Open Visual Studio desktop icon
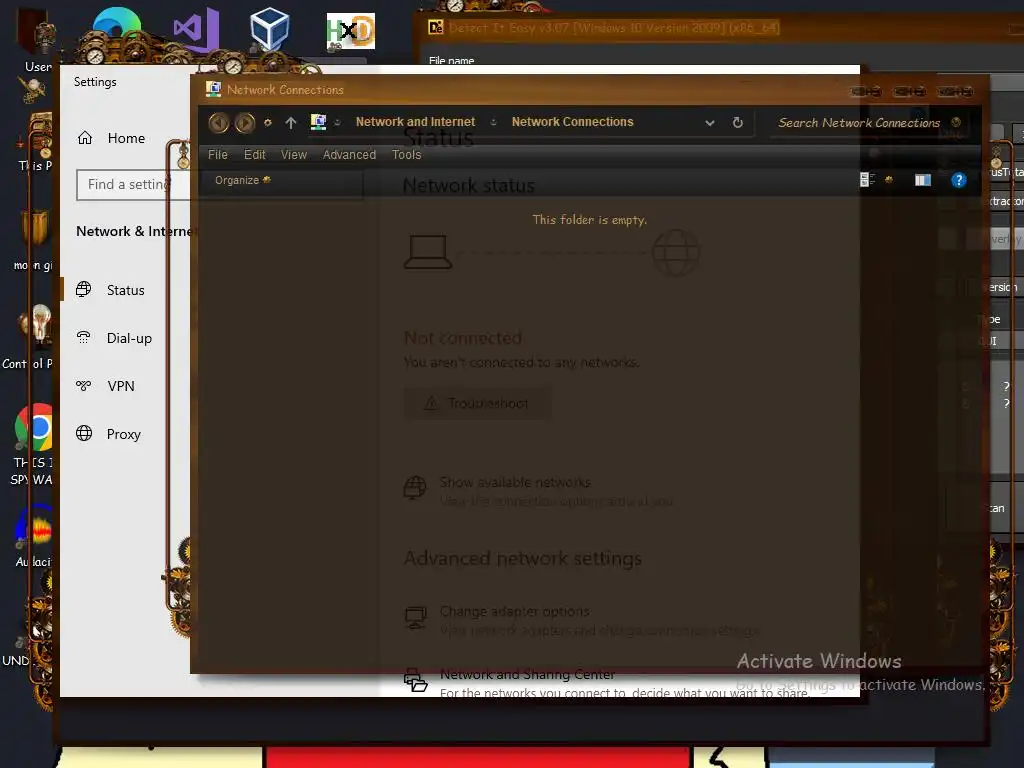This screenshot has height=768, width=1024. (196, 29)
